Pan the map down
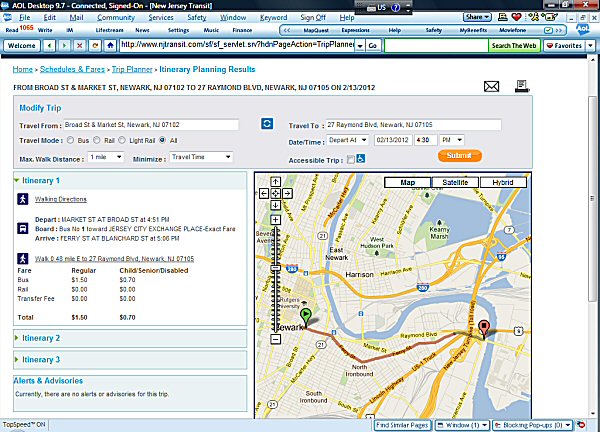 (x=276, y=205)
